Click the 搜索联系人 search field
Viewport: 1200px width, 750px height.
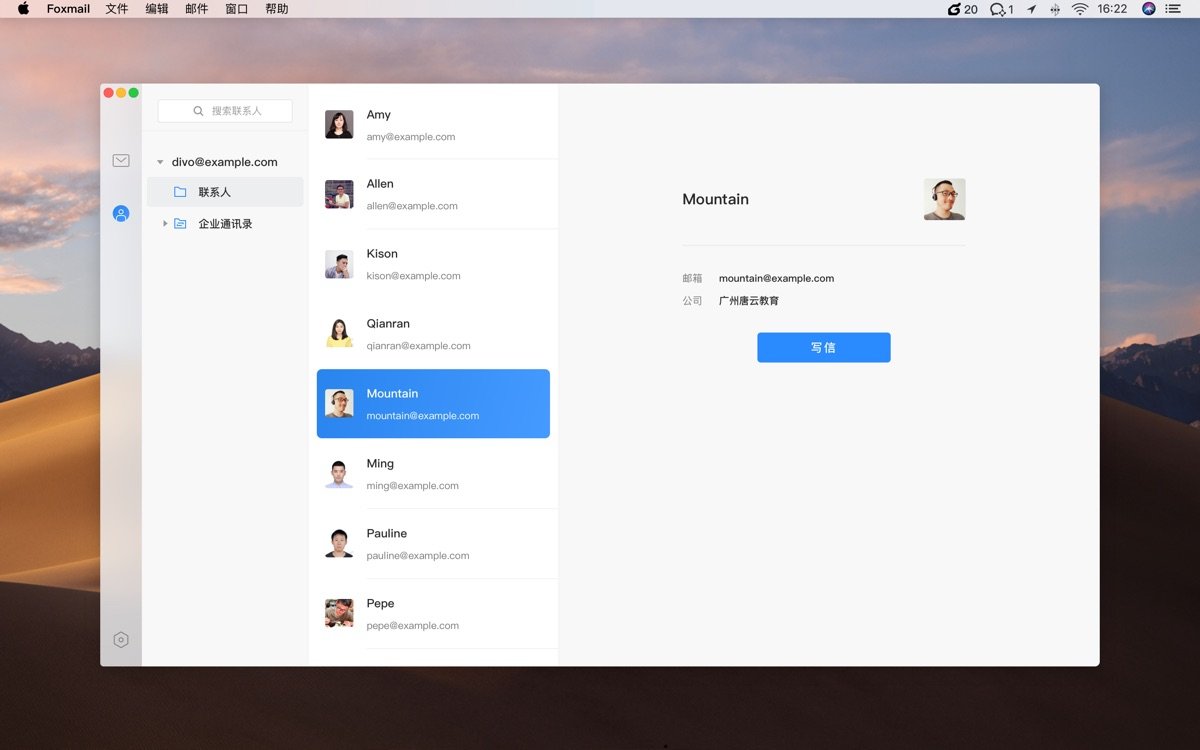click(225, 111)
